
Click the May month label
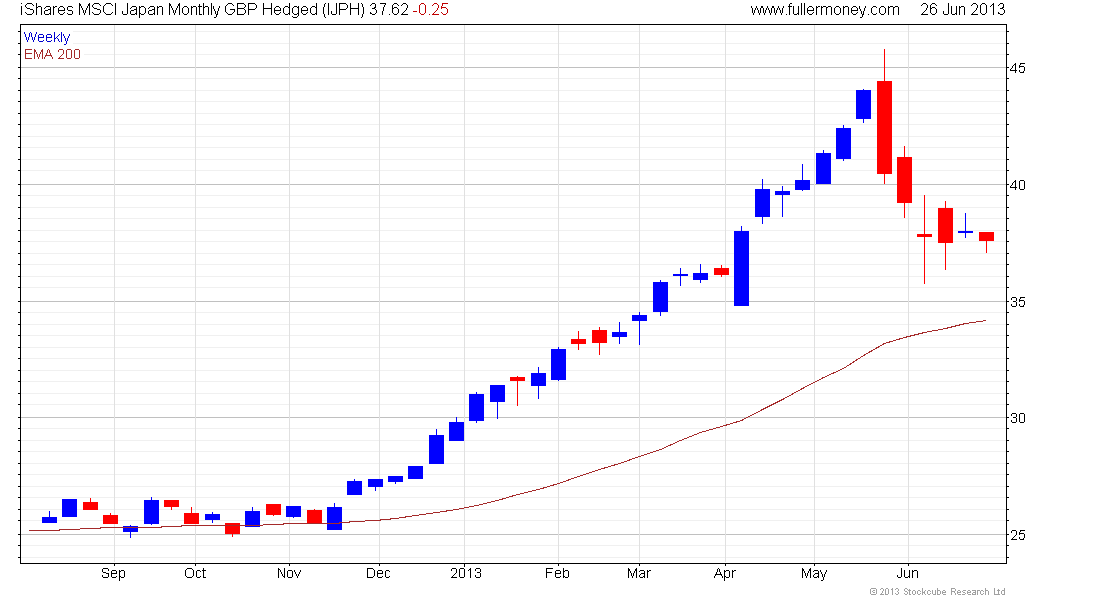click(814, 573)
